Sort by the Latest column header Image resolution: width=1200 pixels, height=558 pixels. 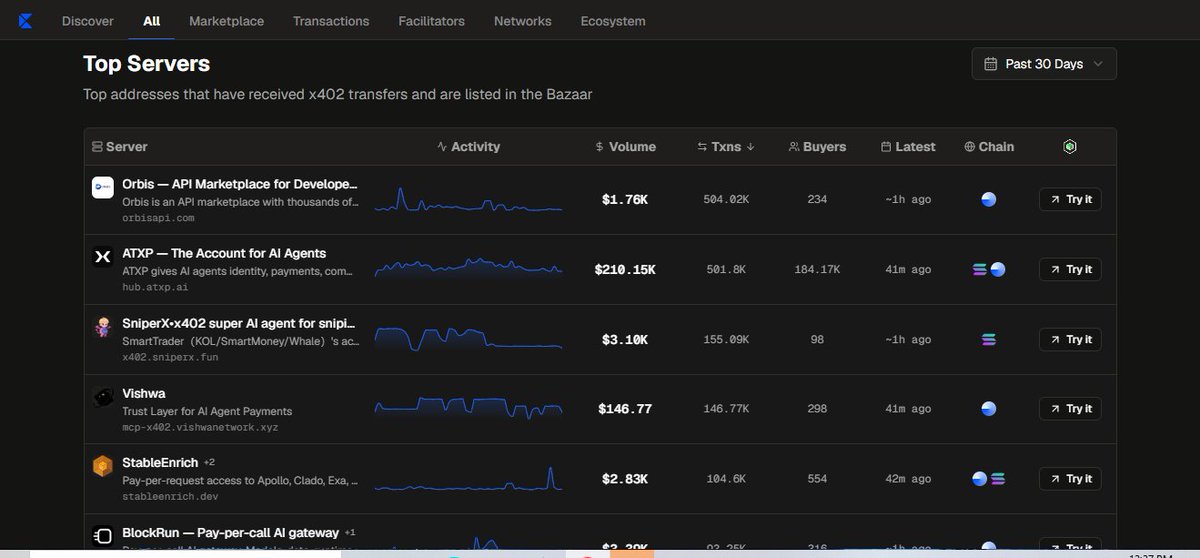tap(908, 147)
